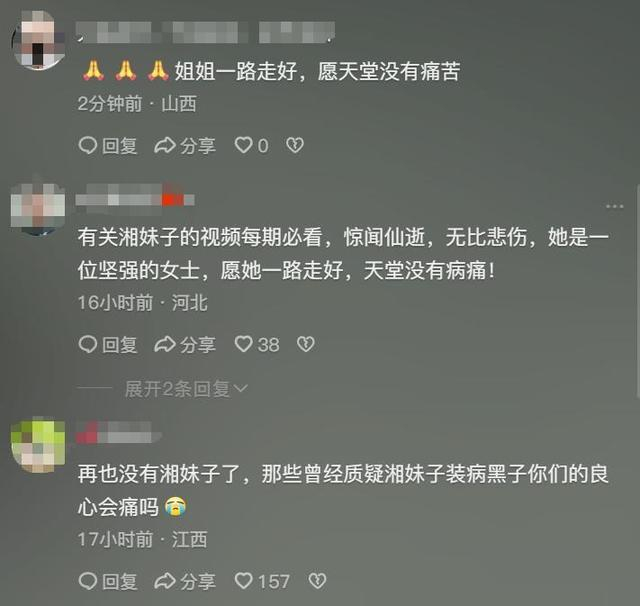Click the scrollbar on the right edge
Image resolution: width=640 pixels, height=606 pixels.
coord(638,290)
